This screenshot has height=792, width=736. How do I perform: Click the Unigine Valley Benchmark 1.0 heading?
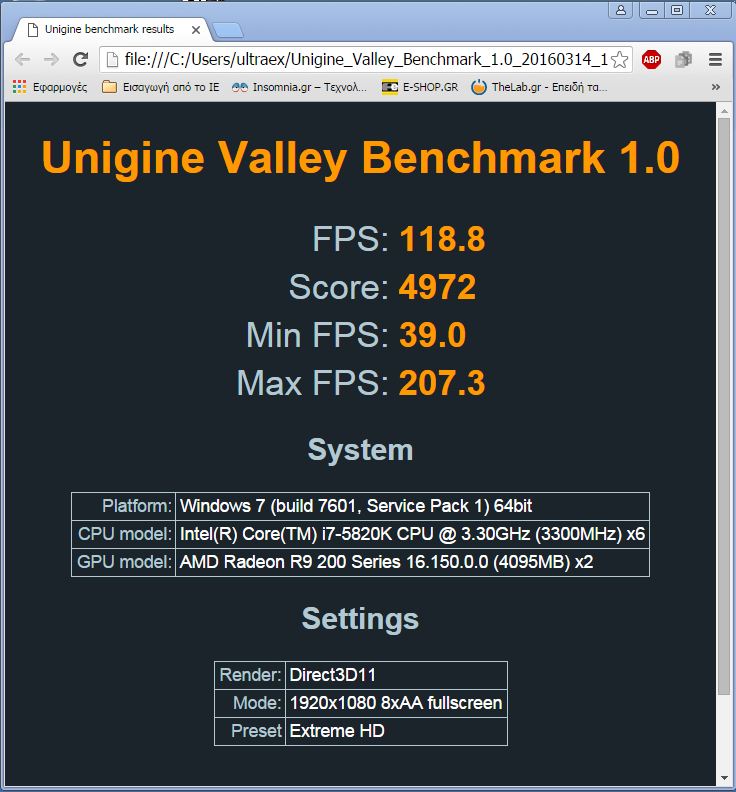click(361, 158)
